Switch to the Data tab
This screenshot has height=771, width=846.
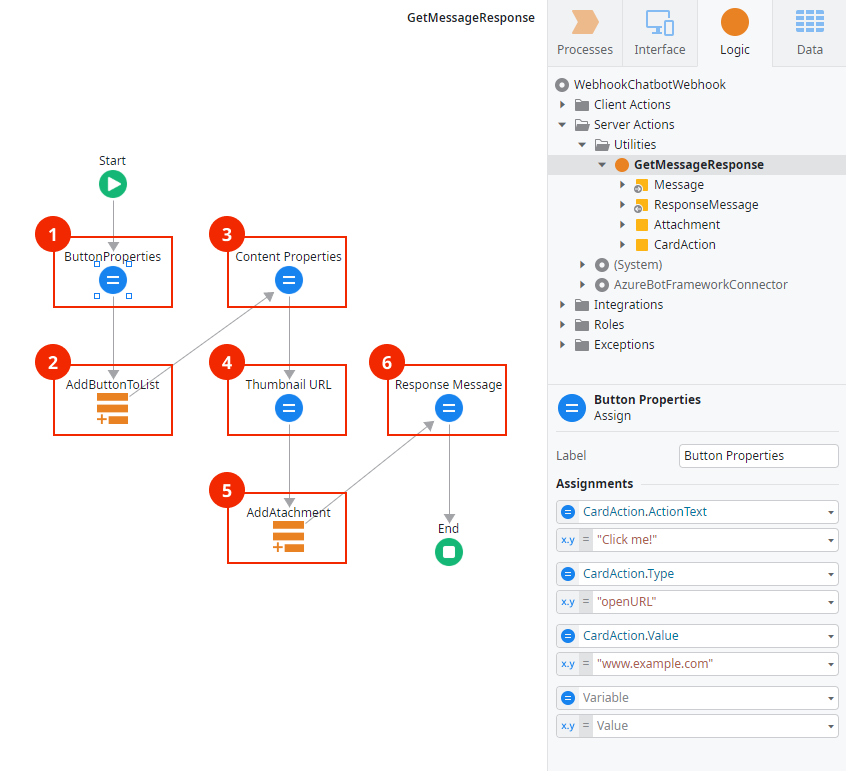tap(808, 32)
